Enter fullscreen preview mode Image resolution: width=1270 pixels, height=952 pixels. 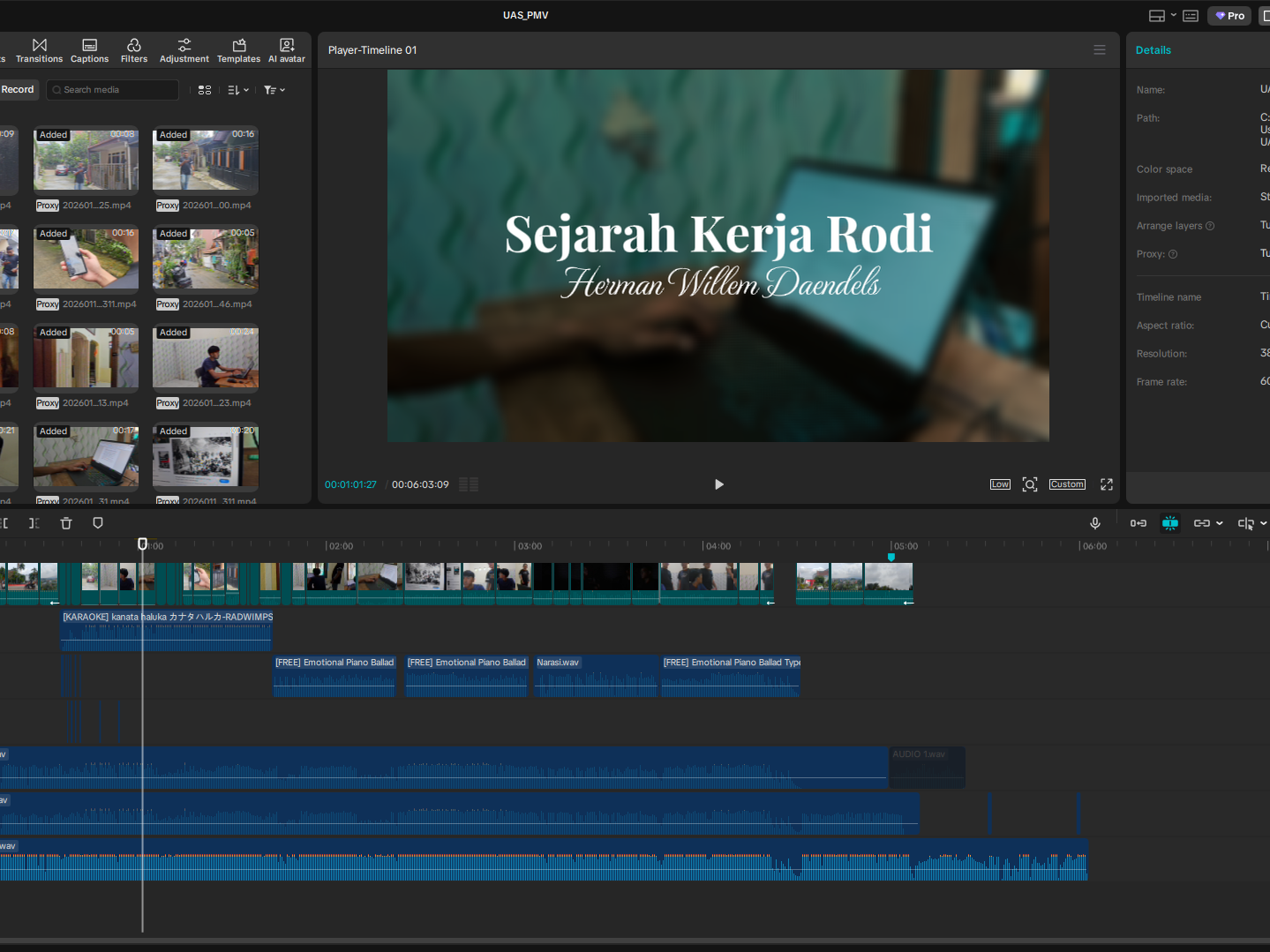1107,484
